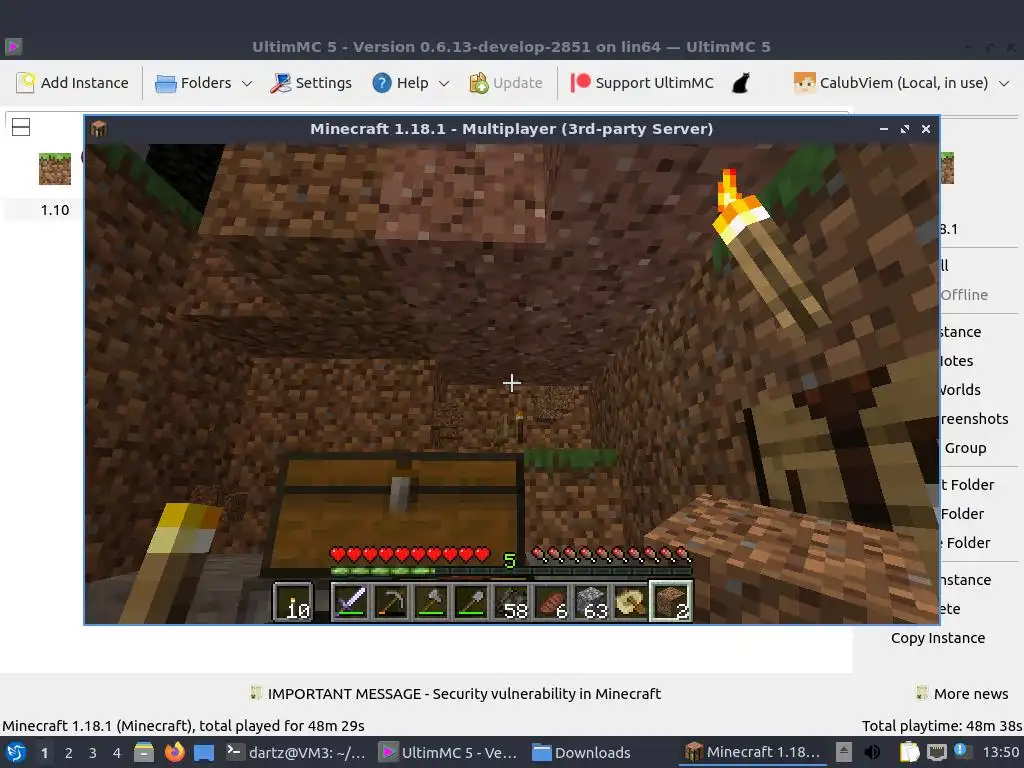This screenshot has height=768, width=1024.
Task: Click the red hearts health bar
Action: click(x=409, y=555)
